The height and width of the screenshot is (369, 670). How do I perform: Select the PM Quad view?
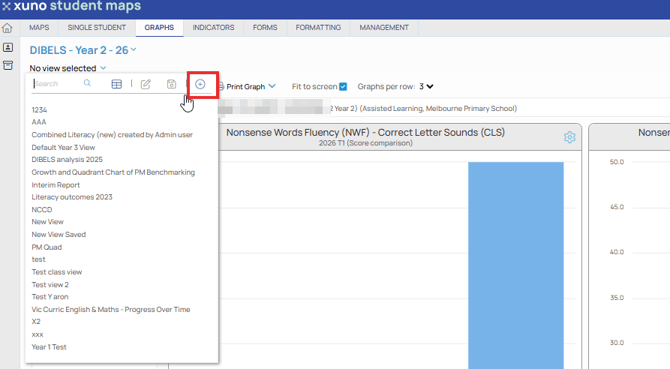[47, 247]
